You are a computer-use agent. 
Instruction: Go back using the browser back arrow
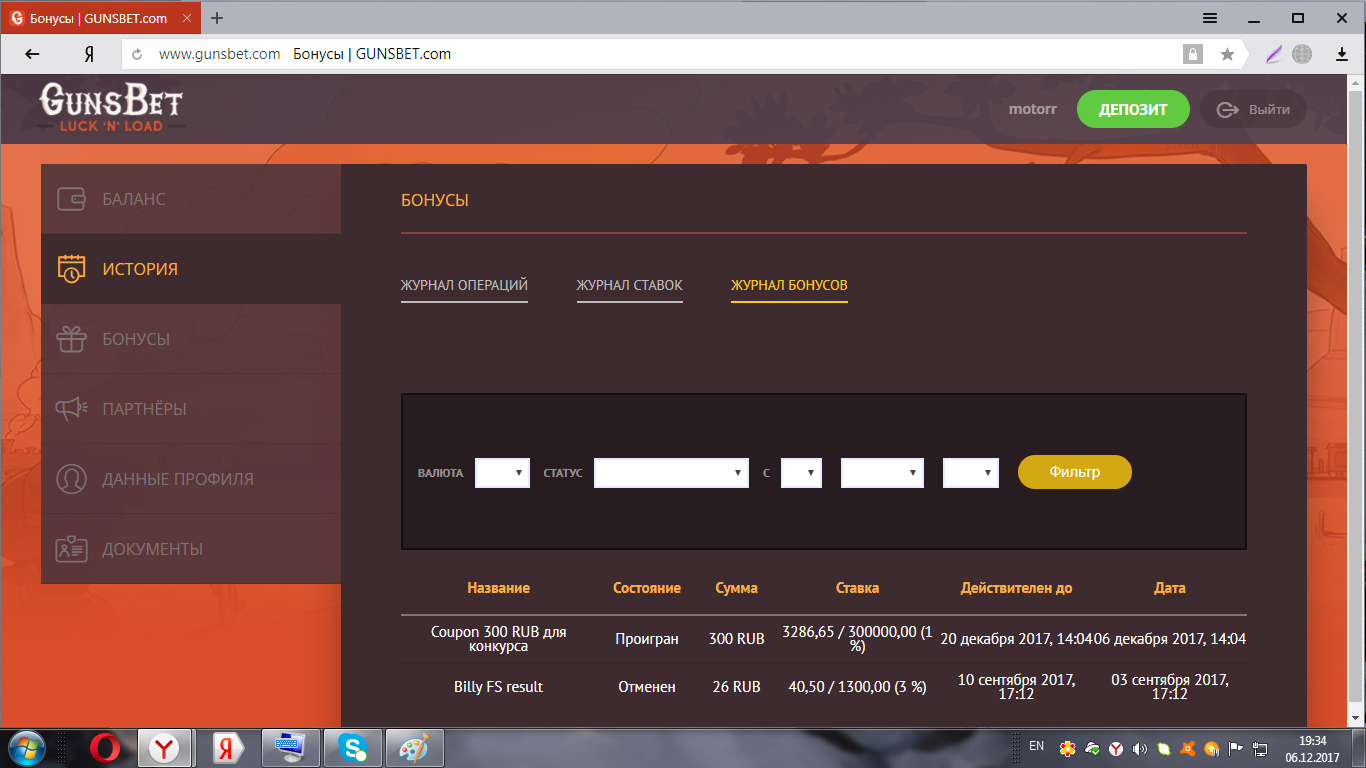[x=32, y=54]
